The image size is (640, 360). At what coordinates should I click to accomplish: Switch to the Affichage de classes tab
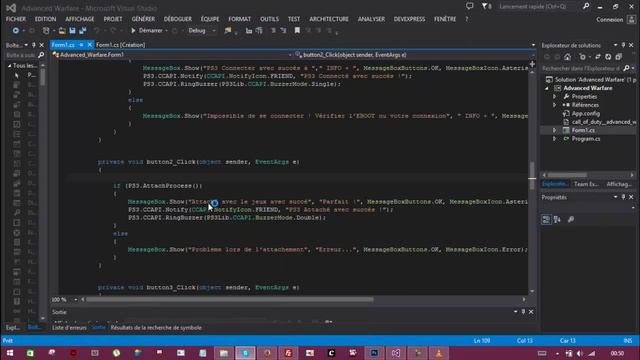(x=619, y=184)
